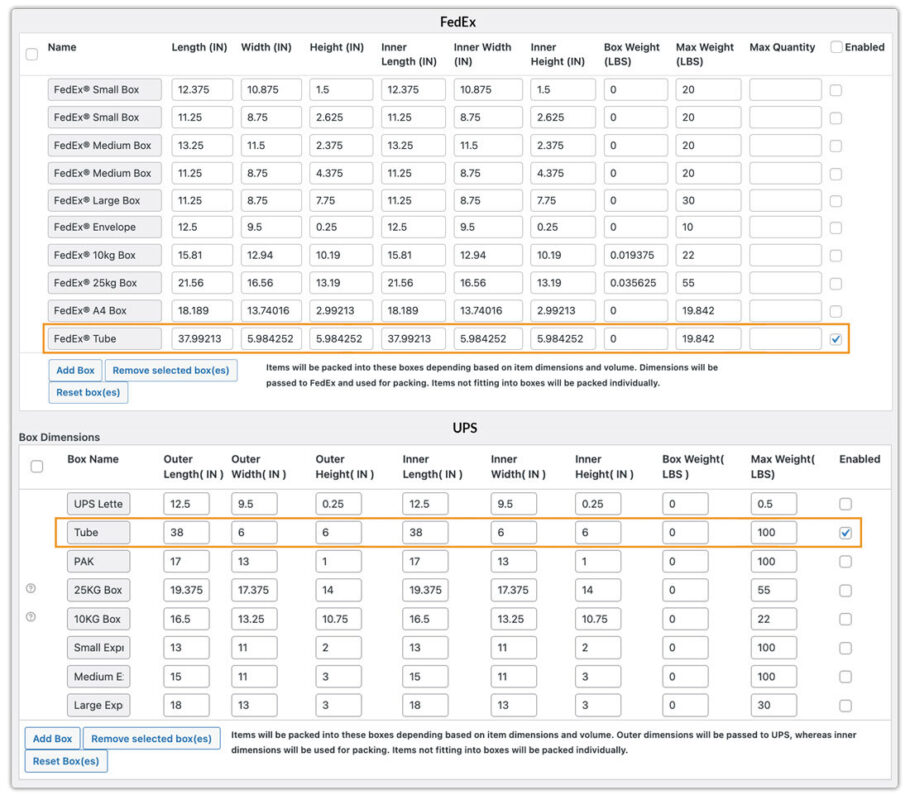910x800 pixels.
Task: Enable the UPS Letter row
Action: tap(846, 504)
